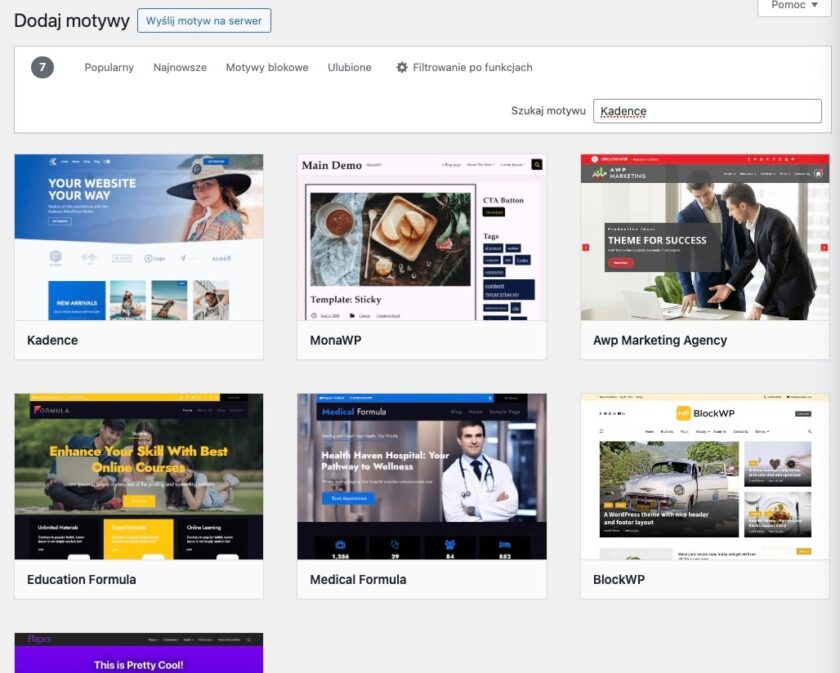Open the Kadence theme thumbnail
Image resolution: width=840 pixels, height=673 pixels.
click(139, 237)
